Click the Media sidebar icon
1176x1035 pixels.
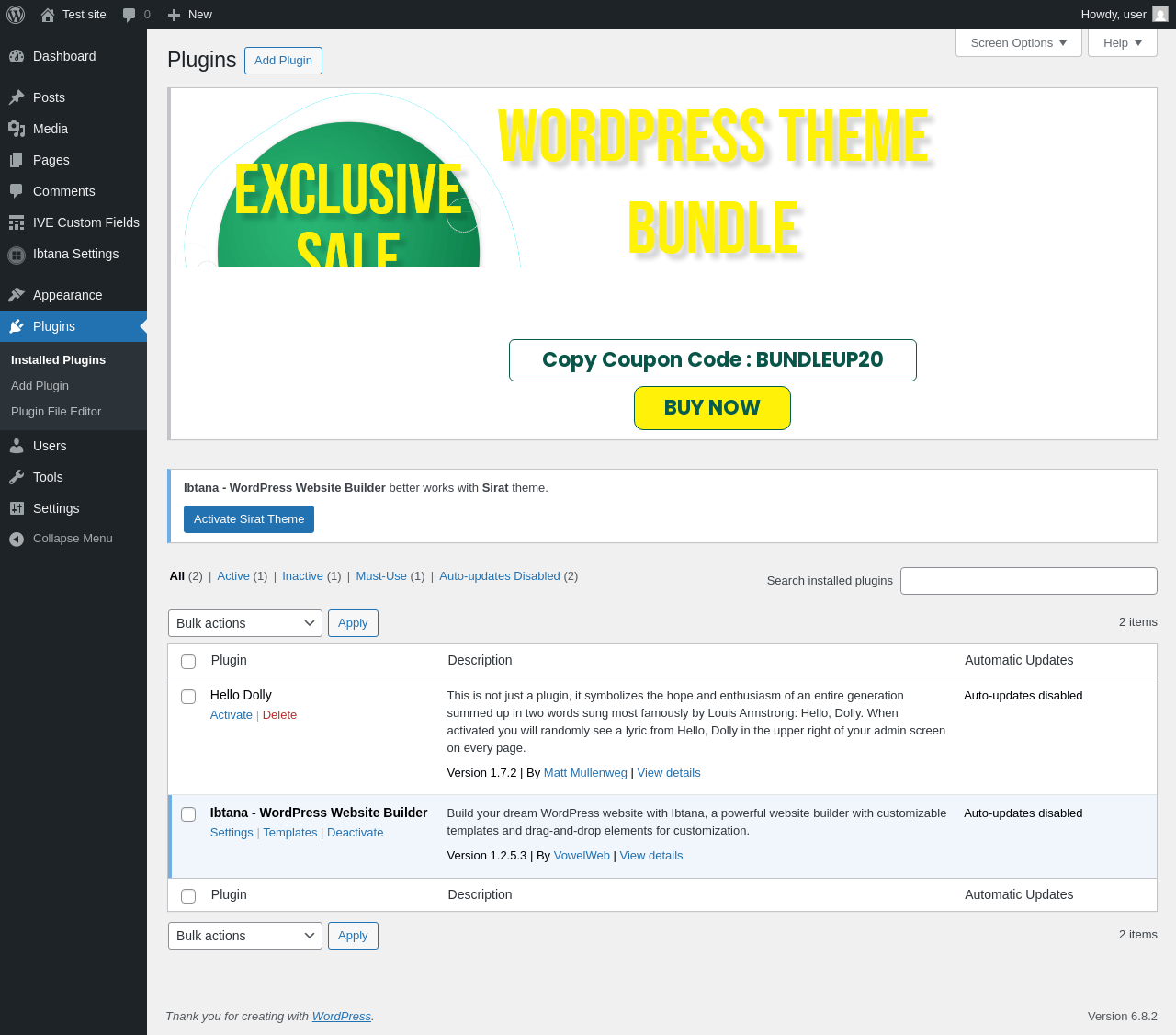17,129
